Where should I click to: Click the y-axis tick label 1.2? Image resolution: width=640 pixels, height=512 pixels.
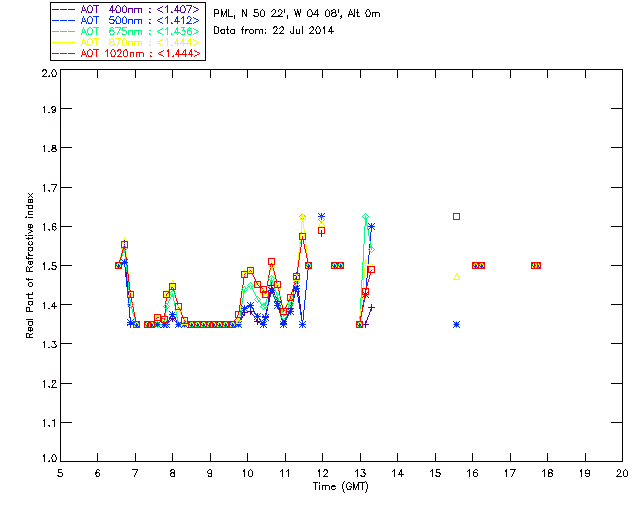(x=49, y=384)
